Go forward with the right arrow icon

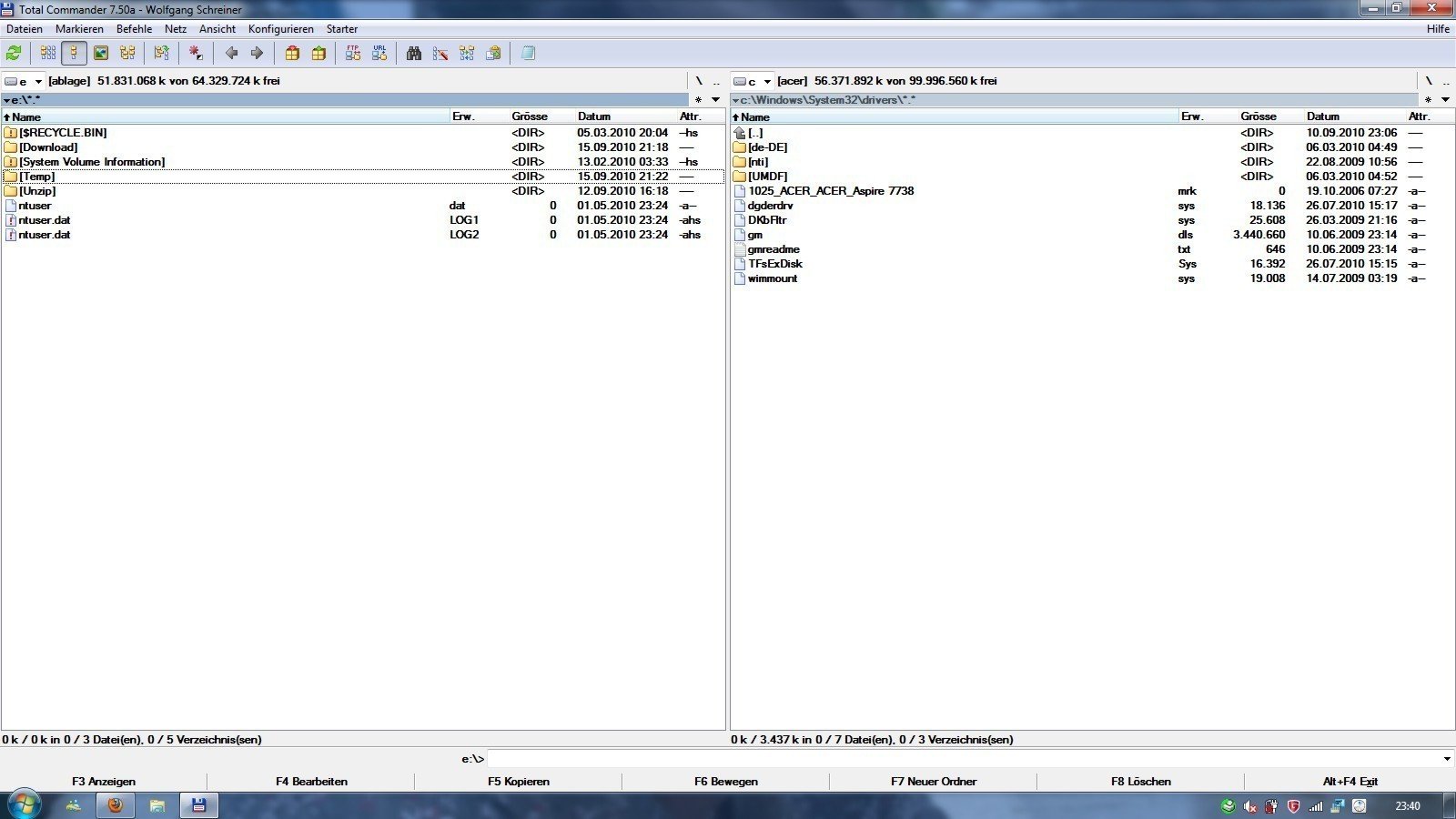click(257, 54)
